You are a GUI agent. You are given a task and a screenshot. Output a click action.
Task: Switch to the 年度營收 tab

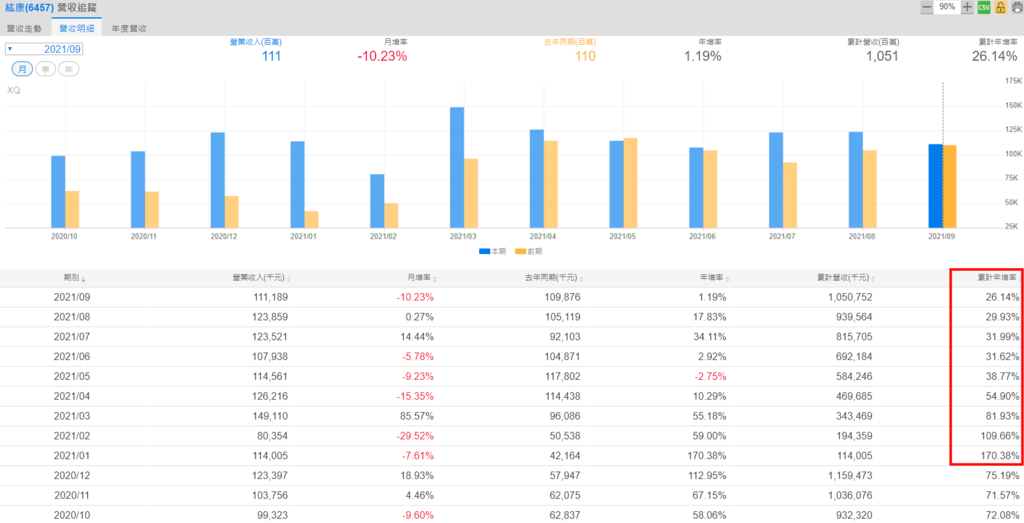[129, 29]
